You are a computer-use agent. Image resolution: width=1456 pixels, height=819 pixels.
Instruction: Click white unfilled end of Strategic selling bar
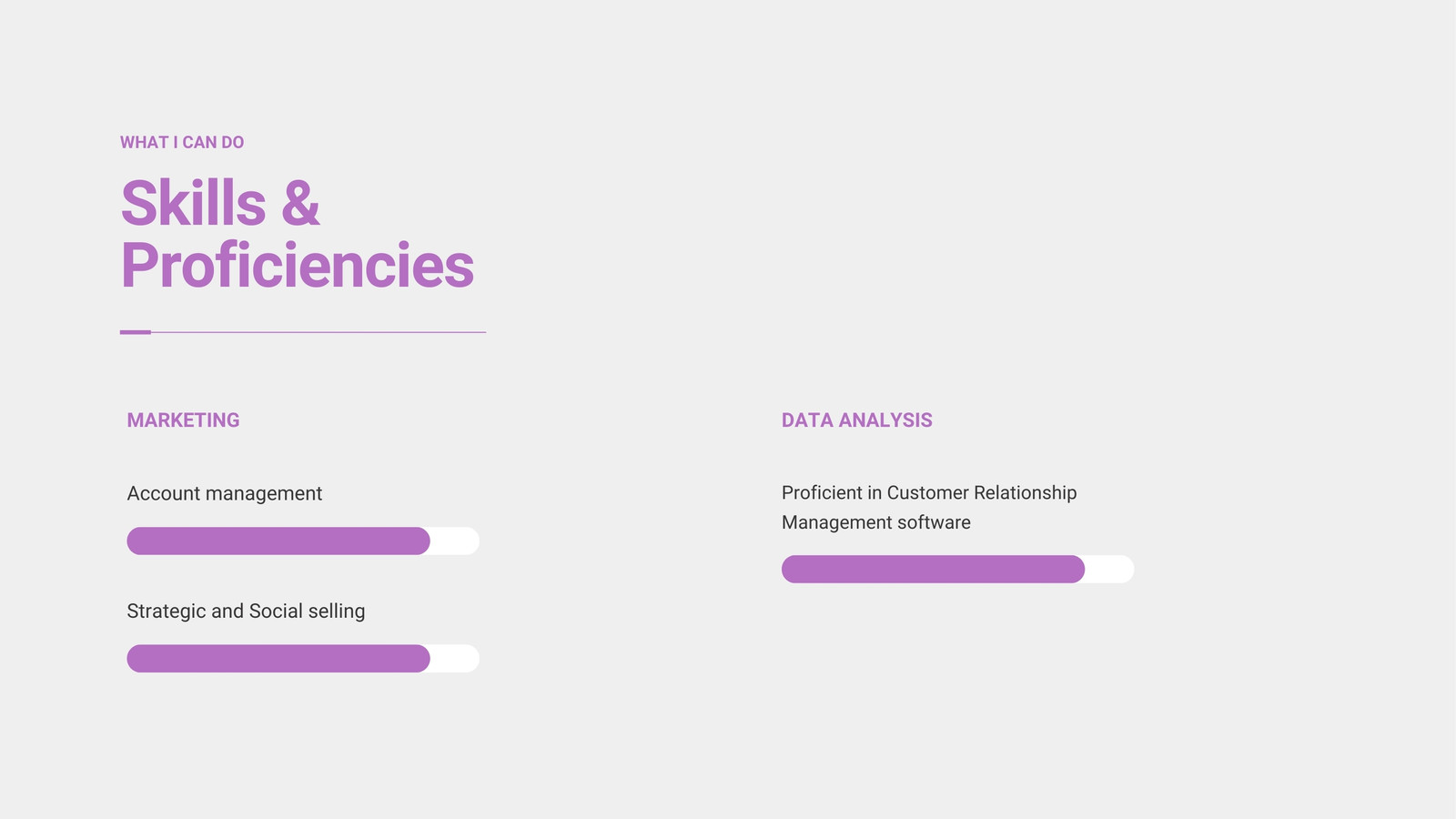click(x=455, y=658)
